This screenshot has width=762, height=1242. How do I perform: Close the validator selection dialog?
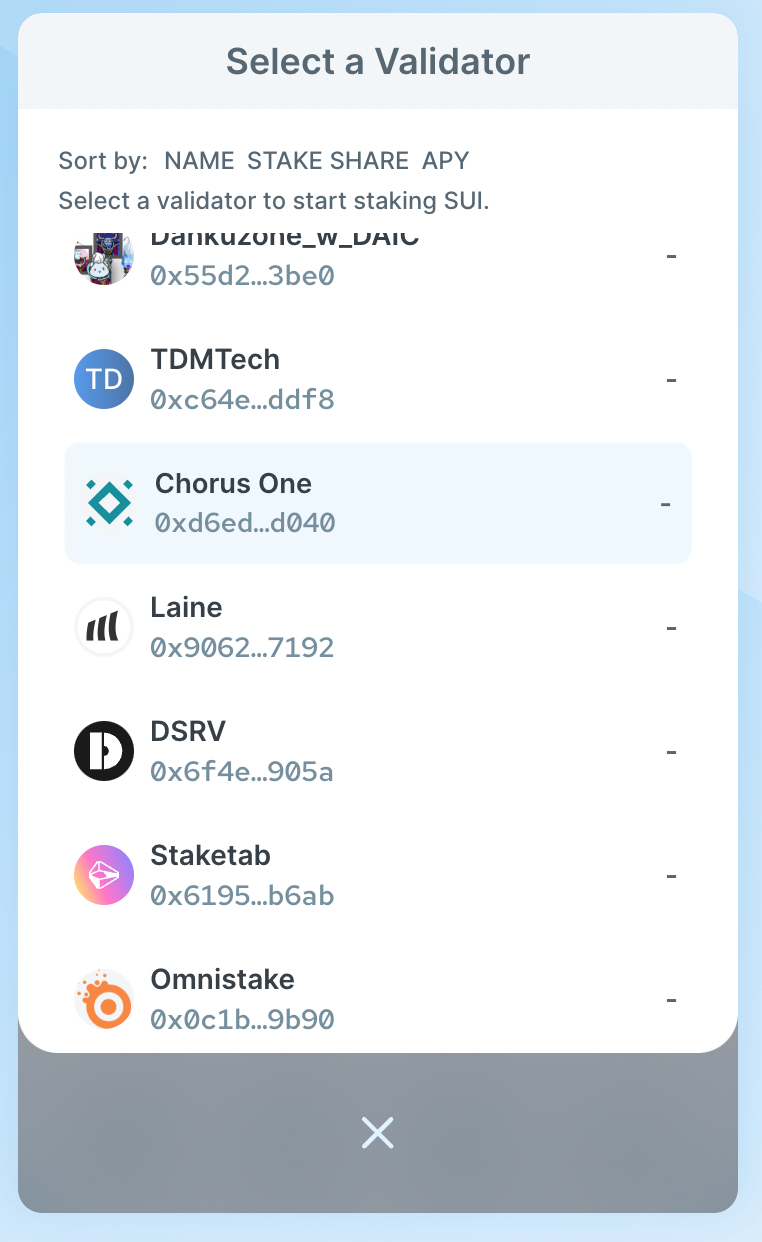point(377,1132)
